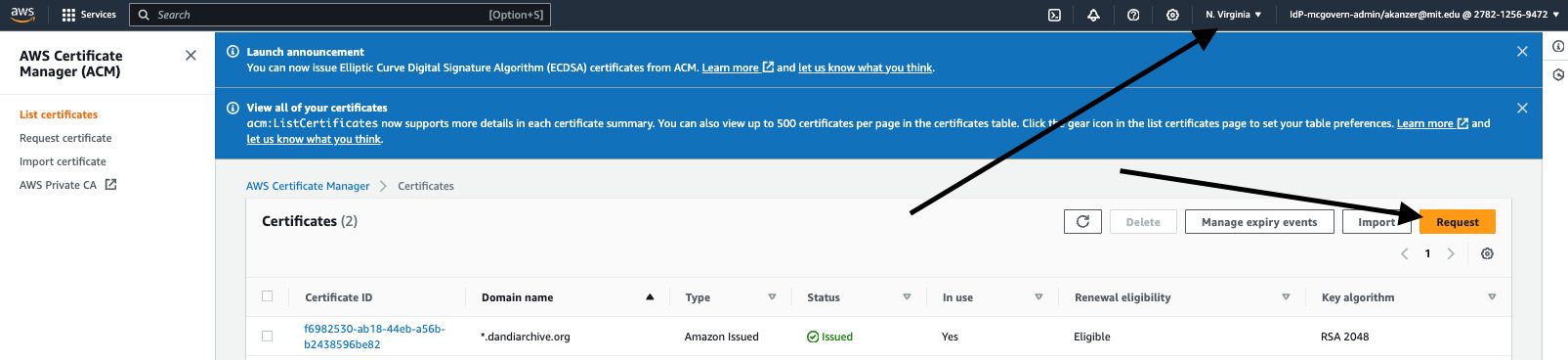Image resolution: width=1568 pixels, height=360 pixels.
Task: Sort by Key algorithm column
Action: (x=1492, y=297)
